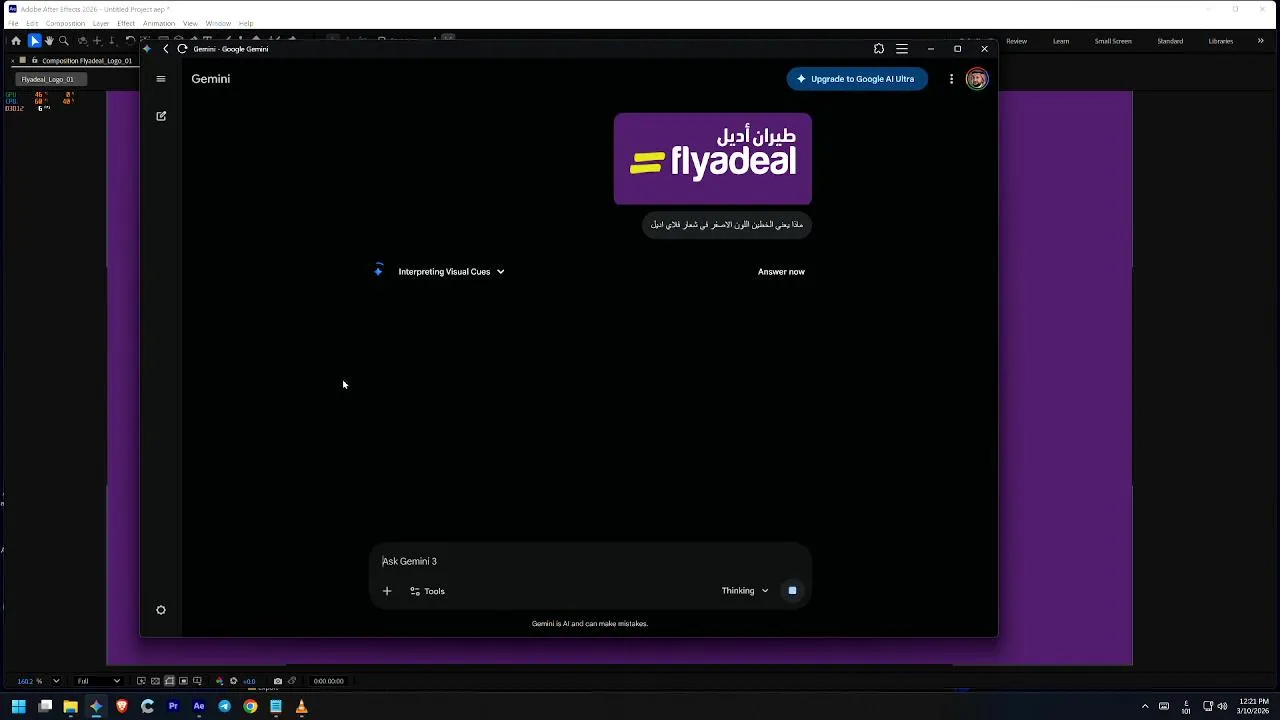
Task: Start a new chat in Gemini
Action: pos(161,116)
